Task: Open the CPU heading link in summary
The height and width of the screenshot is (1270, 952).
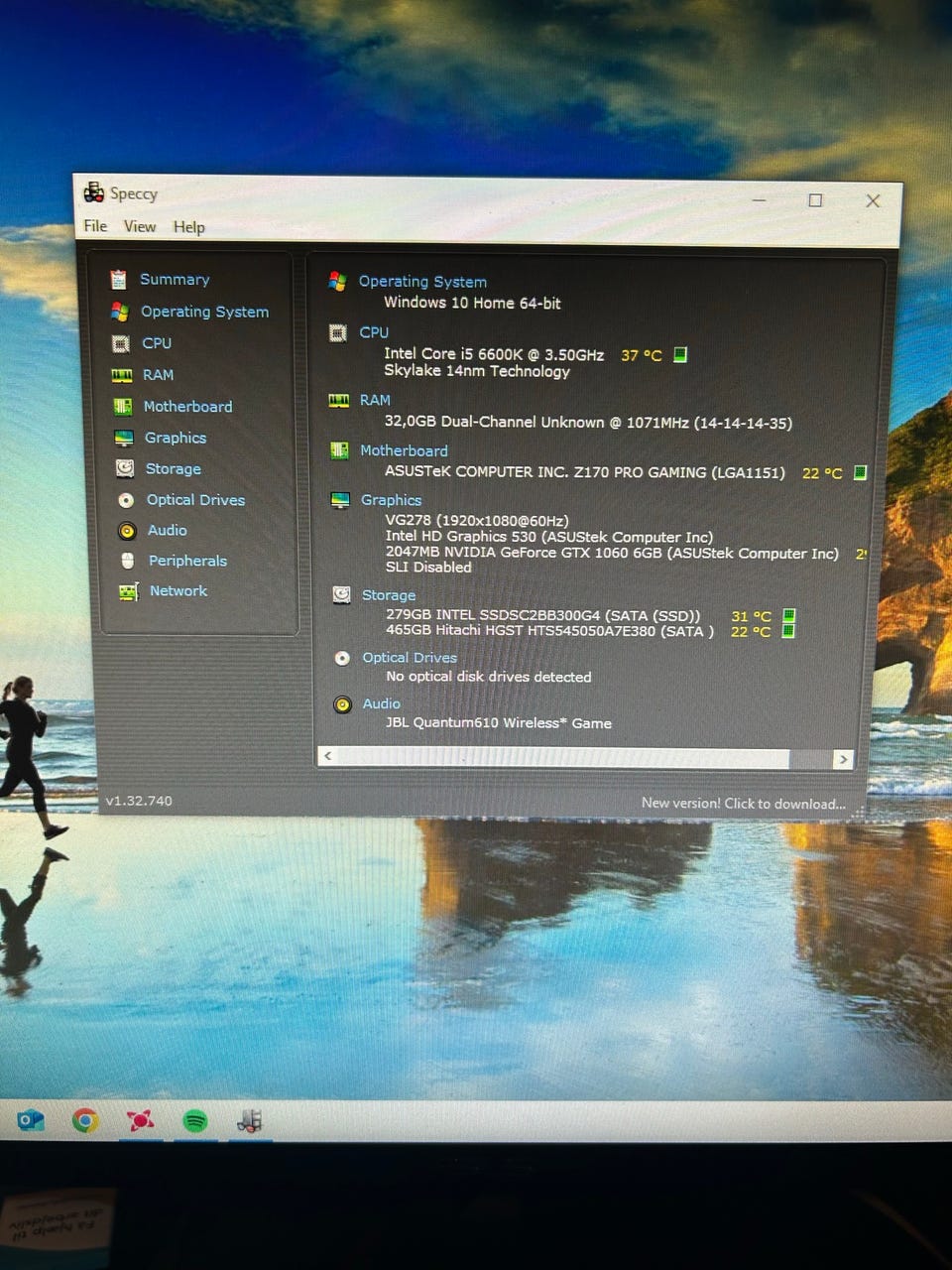Action: tap(374, 332)
